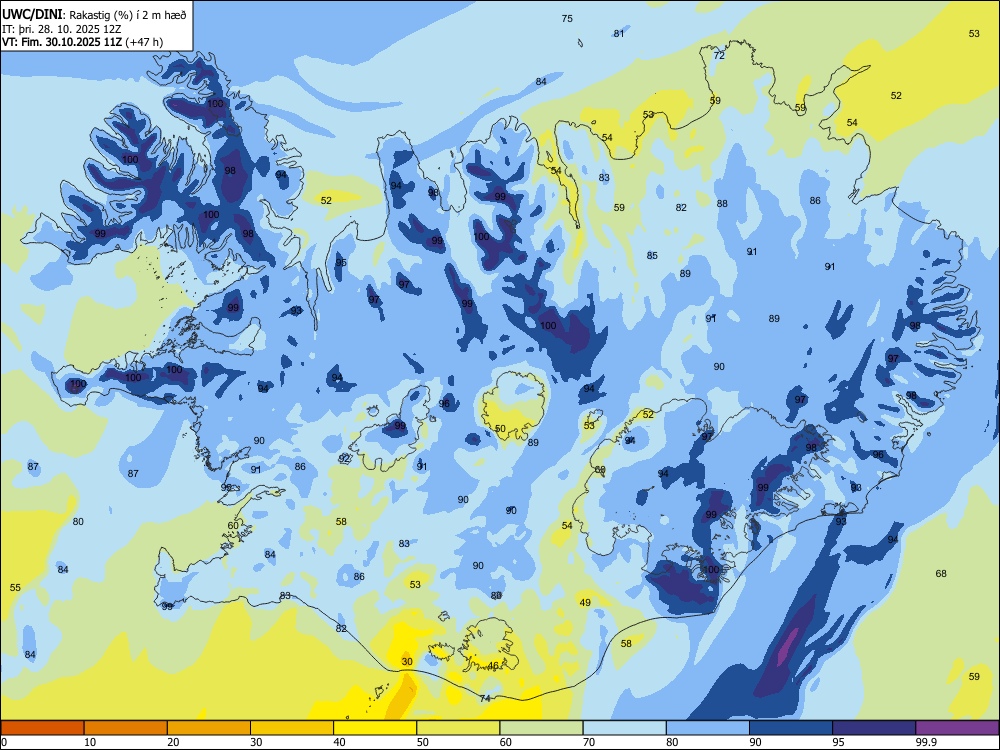The width and height of the screenshot is (1000, 750).
Task: Click the navy 95–99.9 legend swatch
Action: (874, 728)
